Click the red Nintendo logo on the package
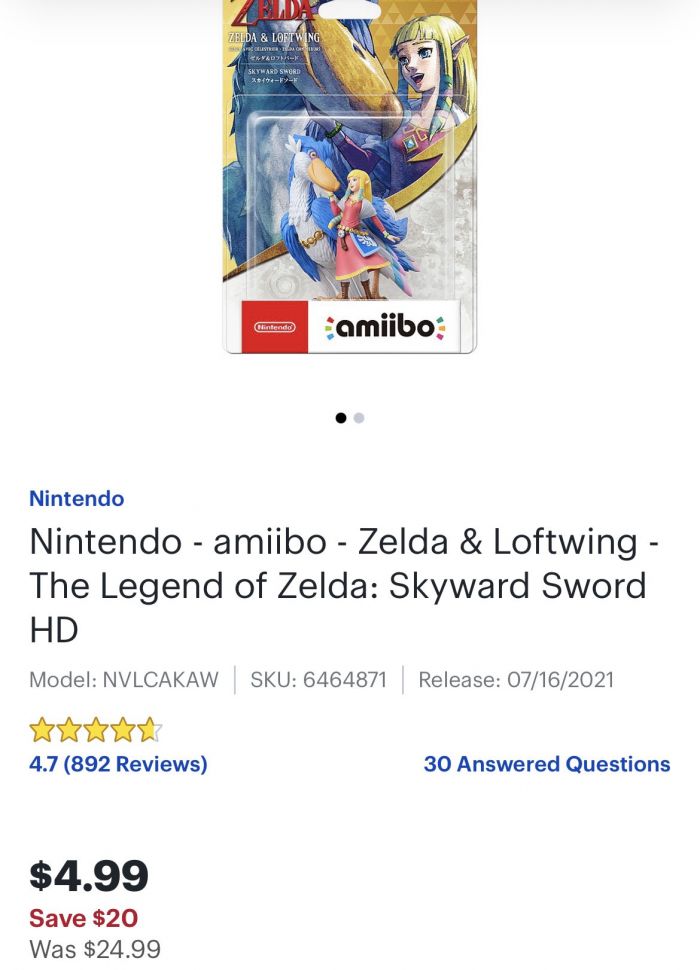This screenshot has height=970, width=700. click(x=275, y=327)
